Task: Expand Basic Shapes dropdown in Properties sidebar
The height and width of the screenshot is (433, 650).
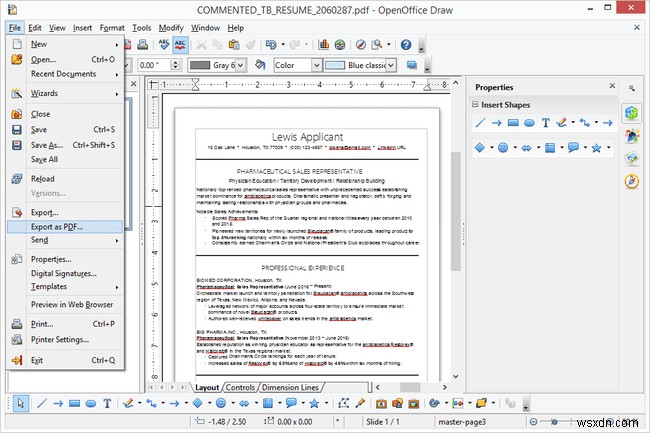Action: [492, 148]
